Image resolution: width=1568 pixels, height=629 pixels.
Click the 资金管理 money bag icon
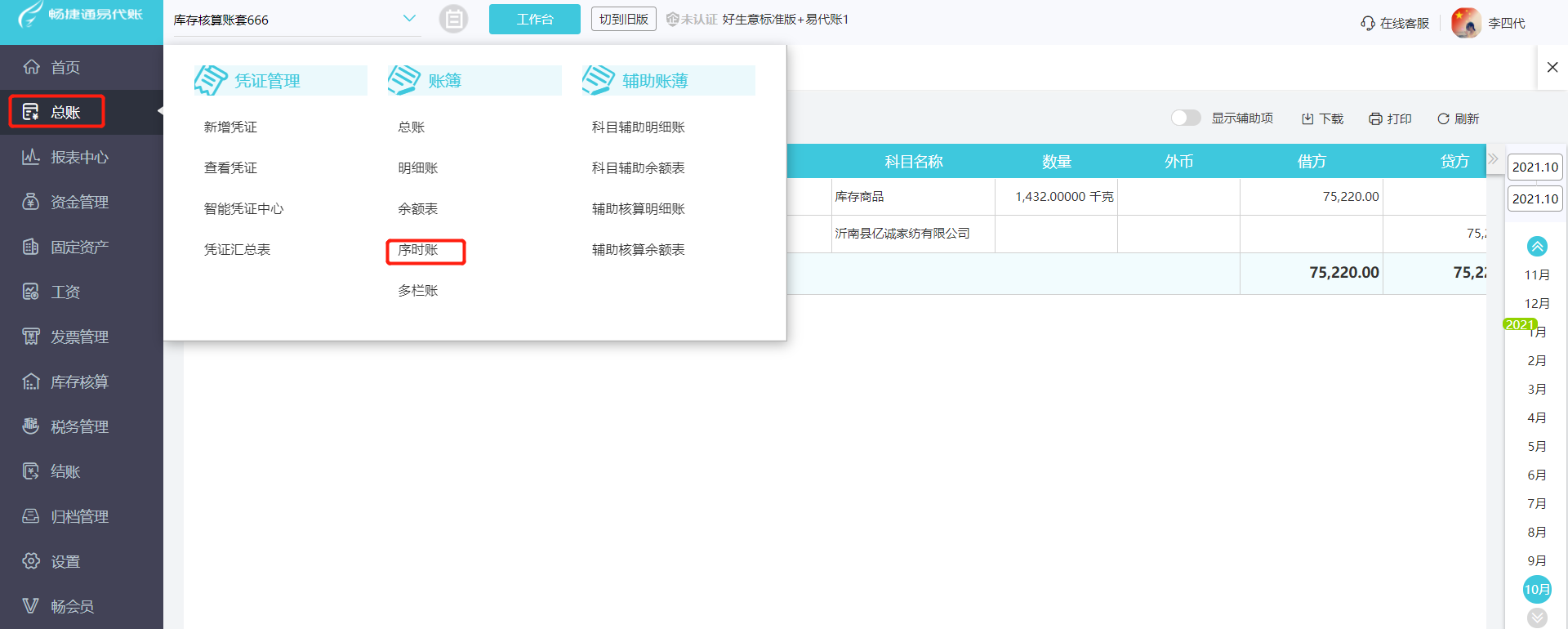pos(31,202)
